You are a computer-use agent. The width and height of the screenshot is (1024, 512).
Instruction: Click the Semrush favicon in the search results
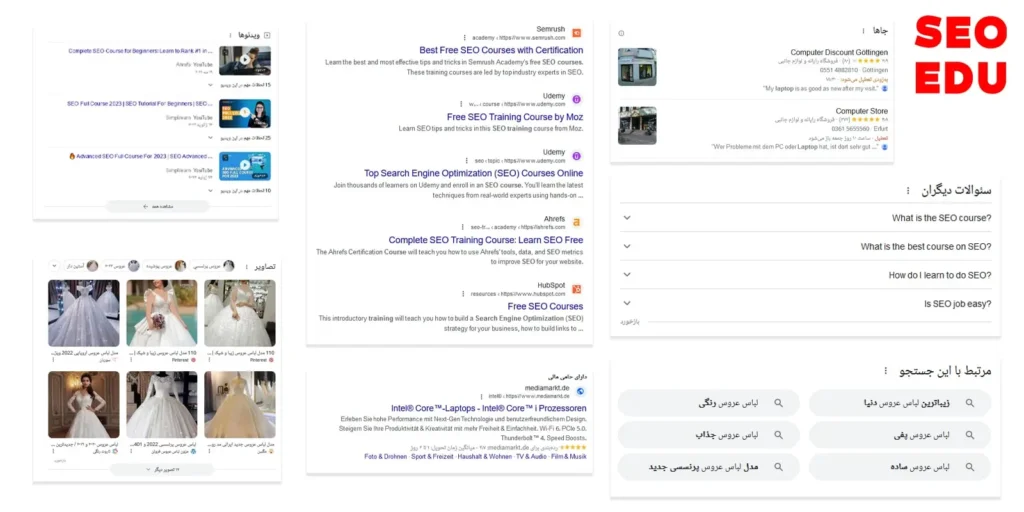pos(577,33)
